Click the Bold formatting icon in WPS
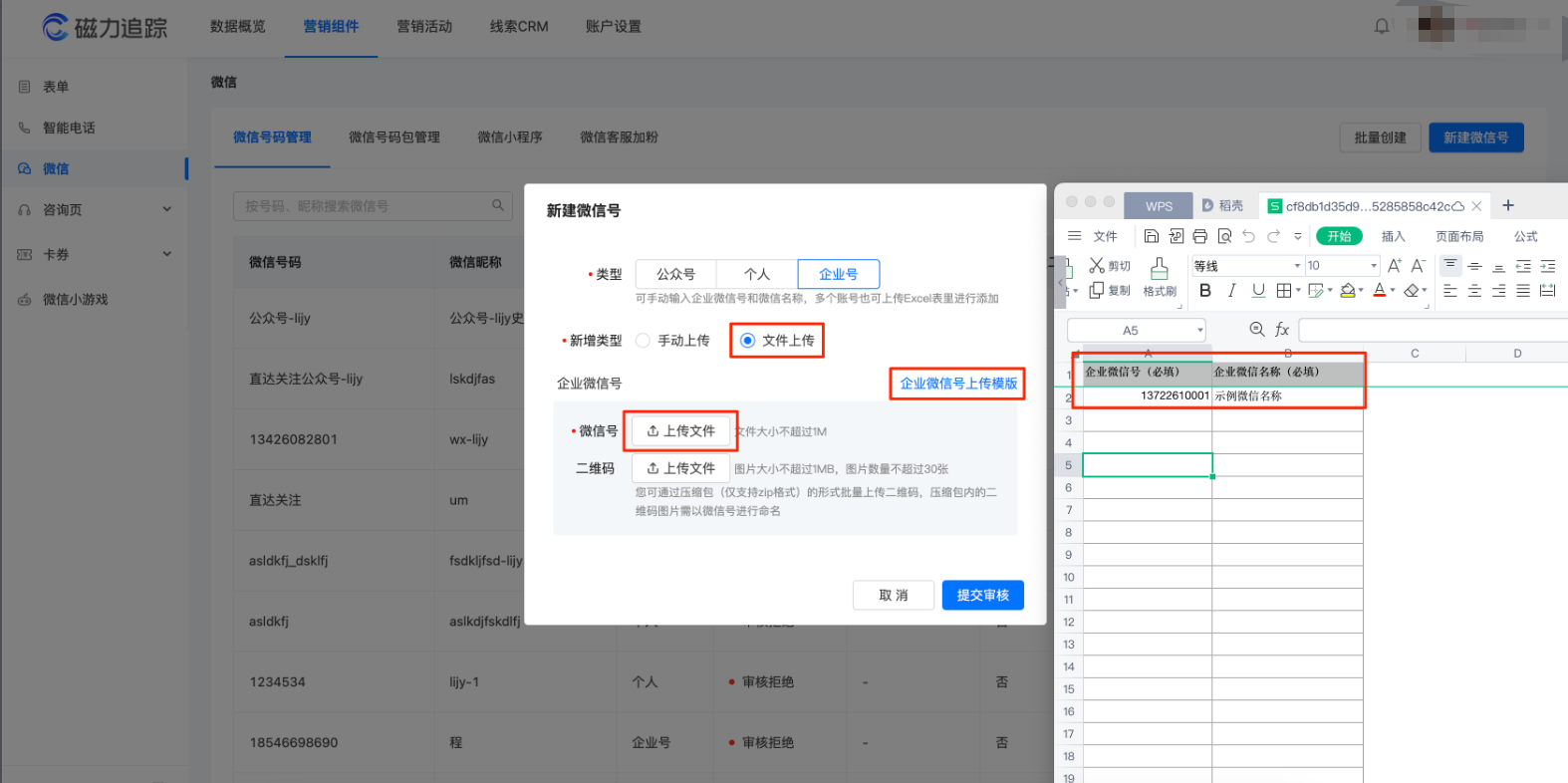Viewport: 1568px width, 783px height. pos(1205,290)
